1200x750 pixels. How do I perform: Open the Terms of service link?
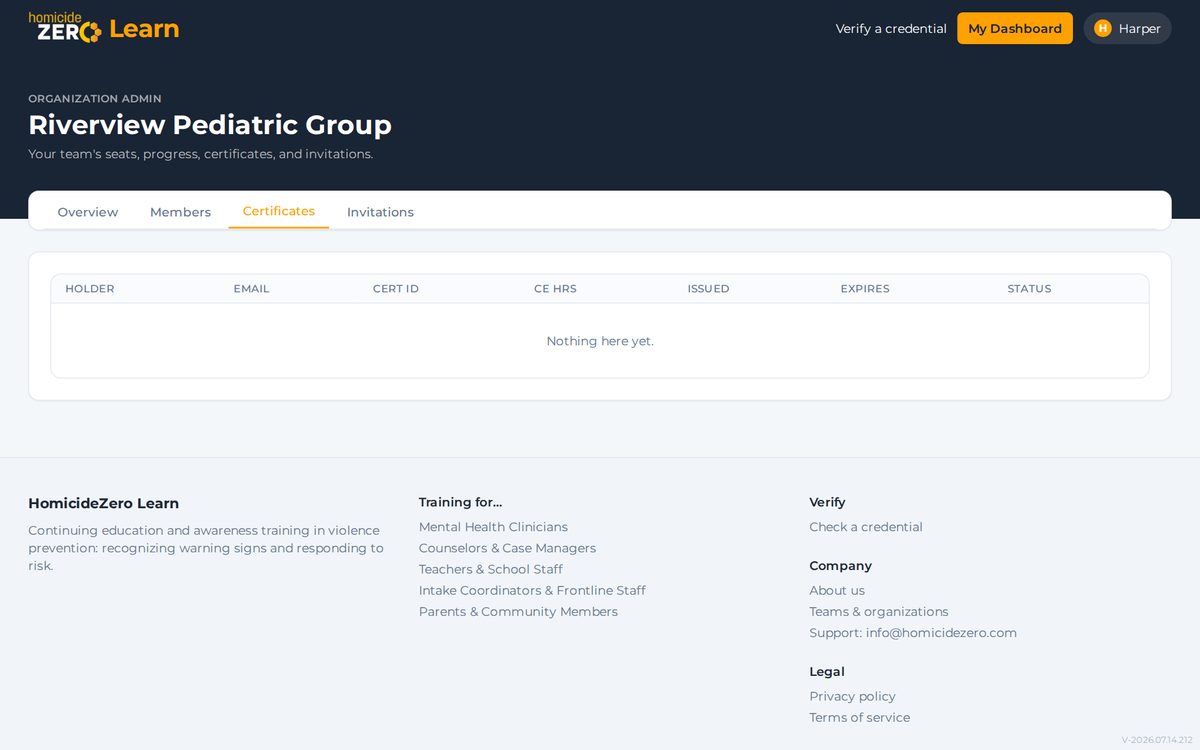[860, 717]
